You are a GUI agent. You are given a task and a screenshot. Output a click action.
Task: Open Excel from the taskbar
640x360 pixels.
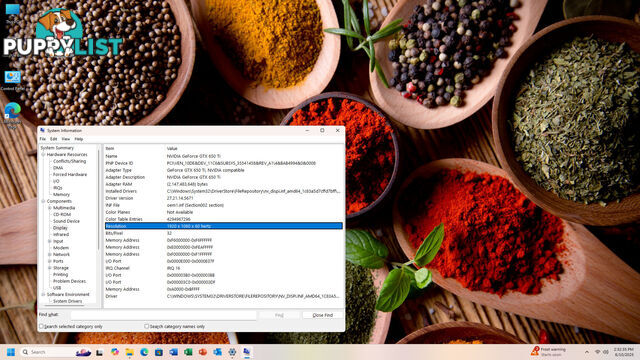coord(188,352)
